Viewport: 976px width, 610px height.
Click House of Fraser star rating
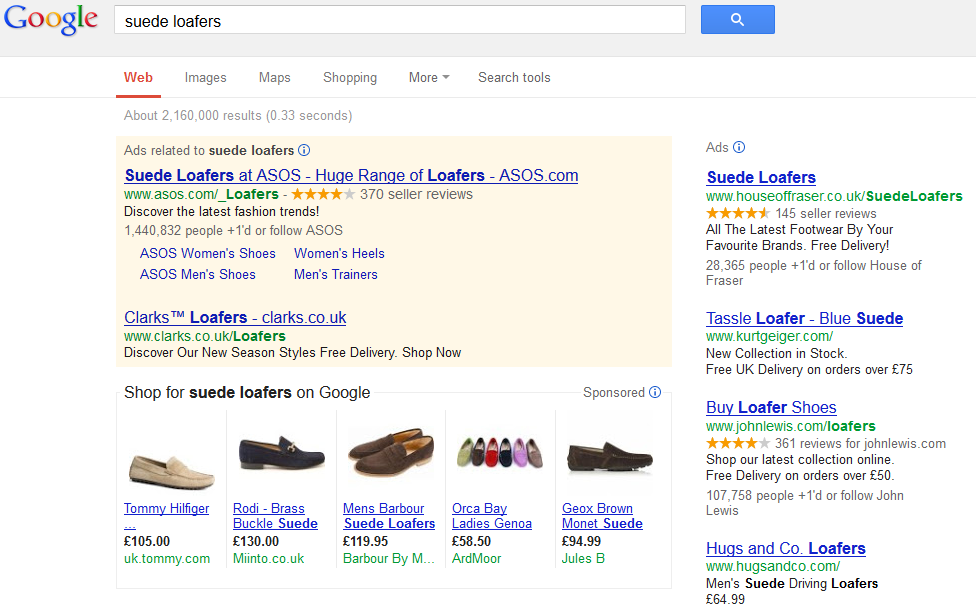tap(738, 214)
